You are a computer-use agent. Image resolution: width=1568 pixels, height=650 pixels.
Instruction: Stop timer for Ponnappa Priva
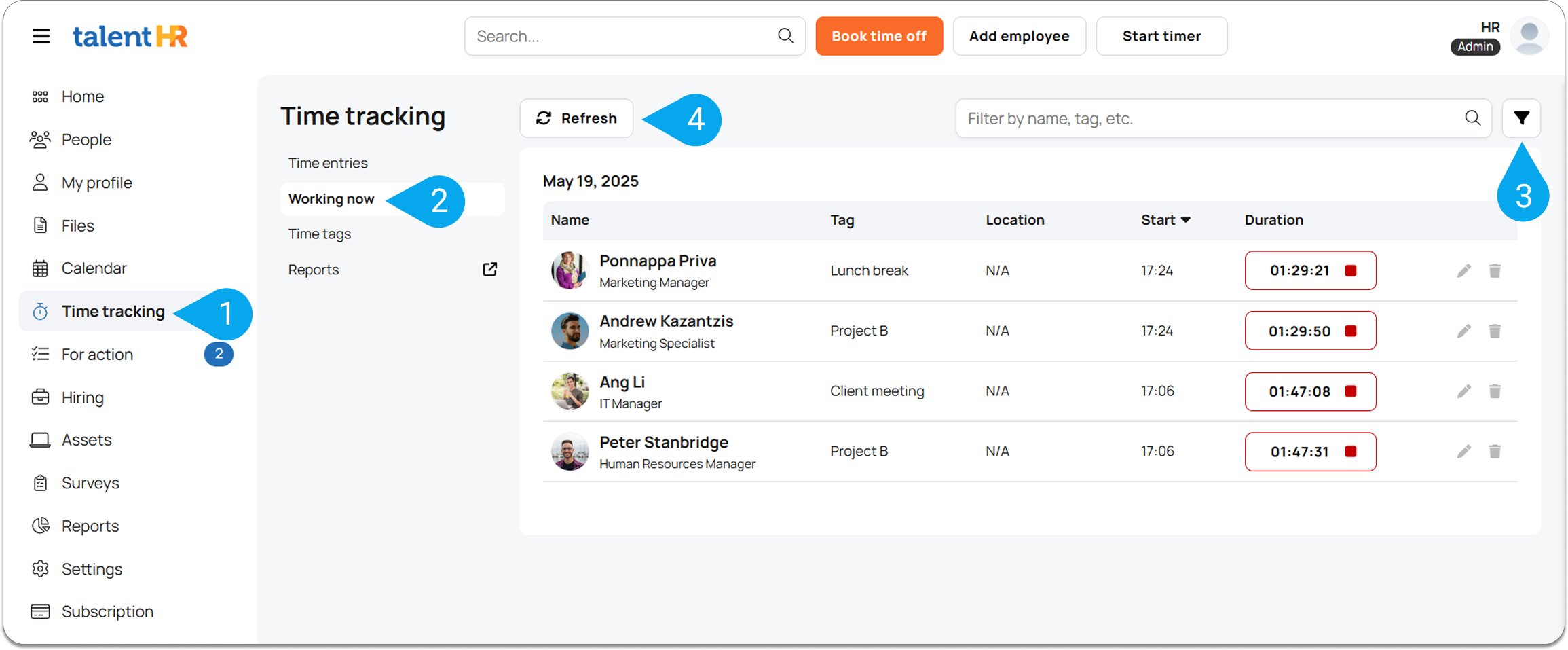coord(1350,270)
